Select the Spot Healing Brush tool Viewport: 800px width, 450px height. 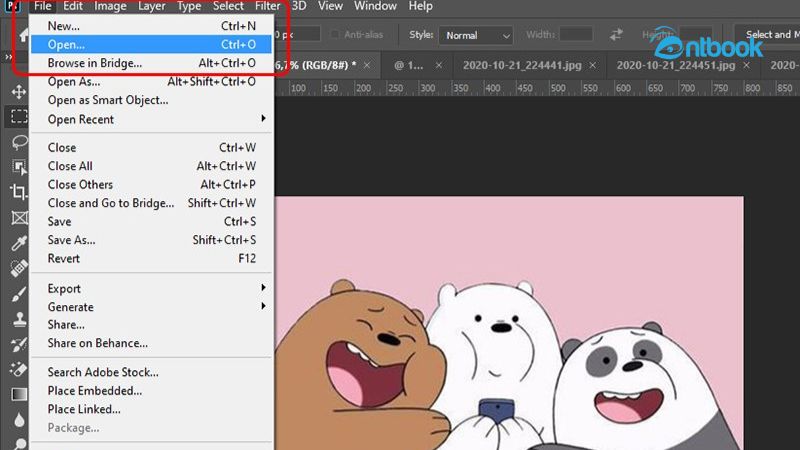click(19, 268)
